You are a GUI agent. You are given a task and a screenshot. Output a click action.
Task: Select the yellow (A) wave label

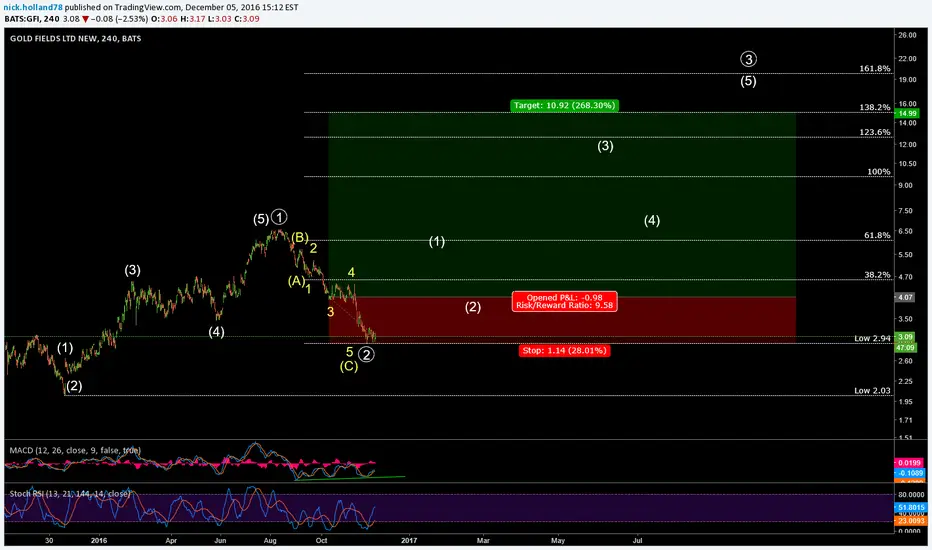297,281
